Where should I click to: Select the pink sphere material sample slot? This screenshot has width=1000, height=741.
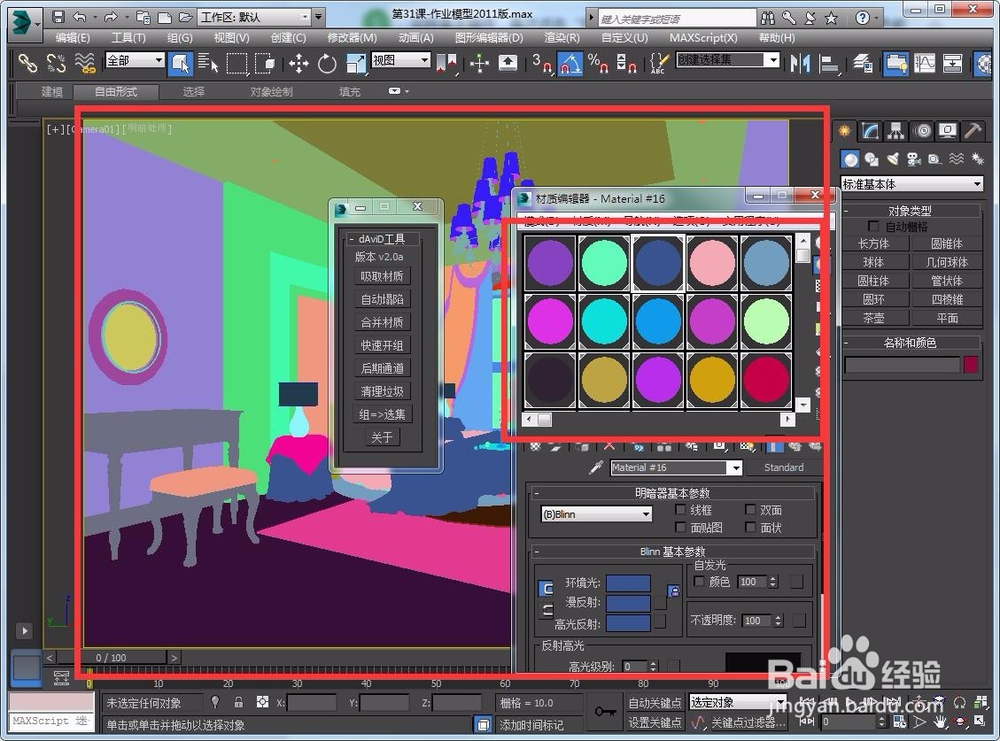coord(712,263)
